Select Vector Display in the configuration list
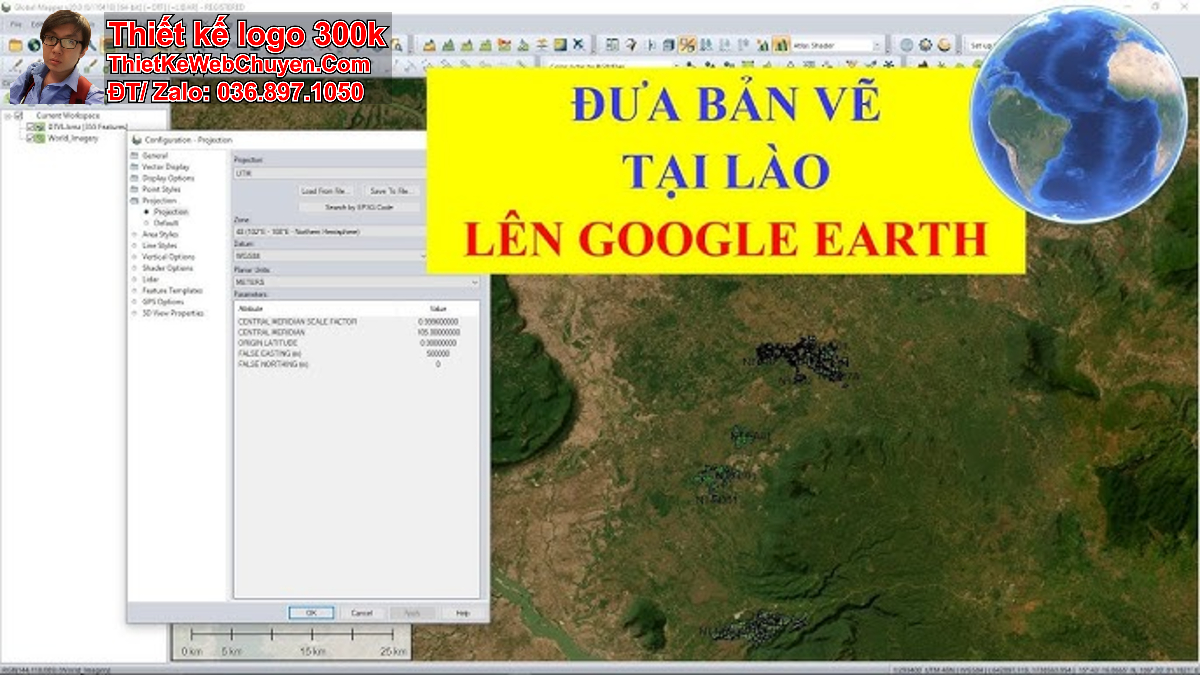Viewport: 1200px width, 675px height. (x=165, y=167)
